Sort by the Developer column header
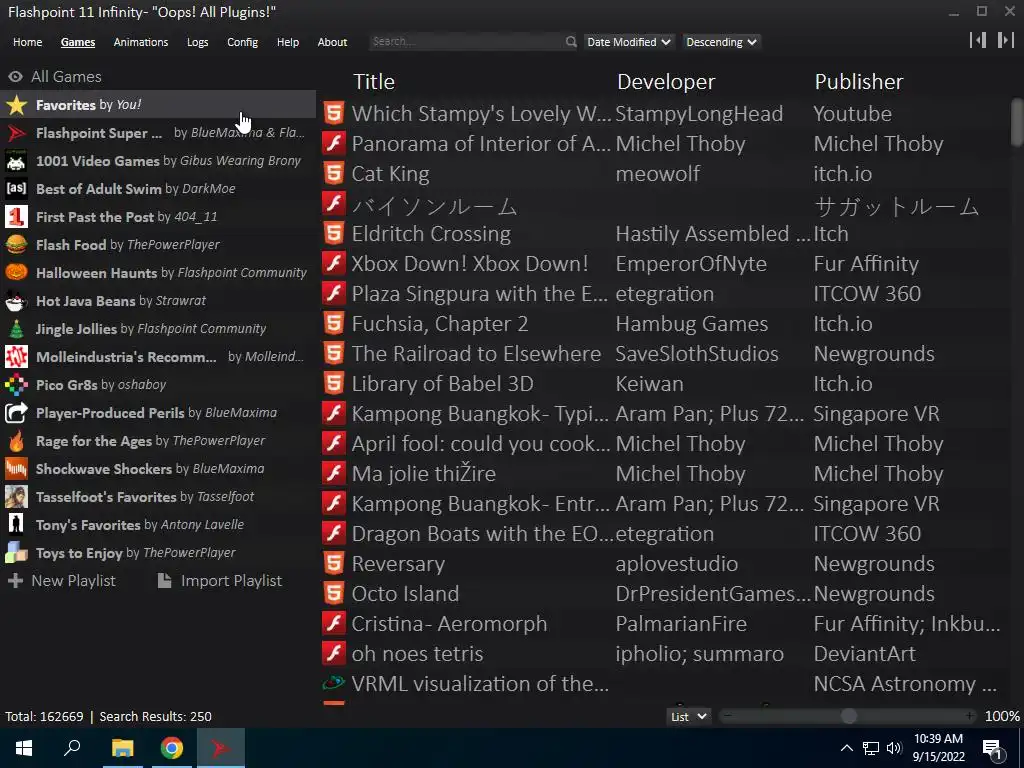The height and width of the screenshot is (768, 1024). pos(666,82)
